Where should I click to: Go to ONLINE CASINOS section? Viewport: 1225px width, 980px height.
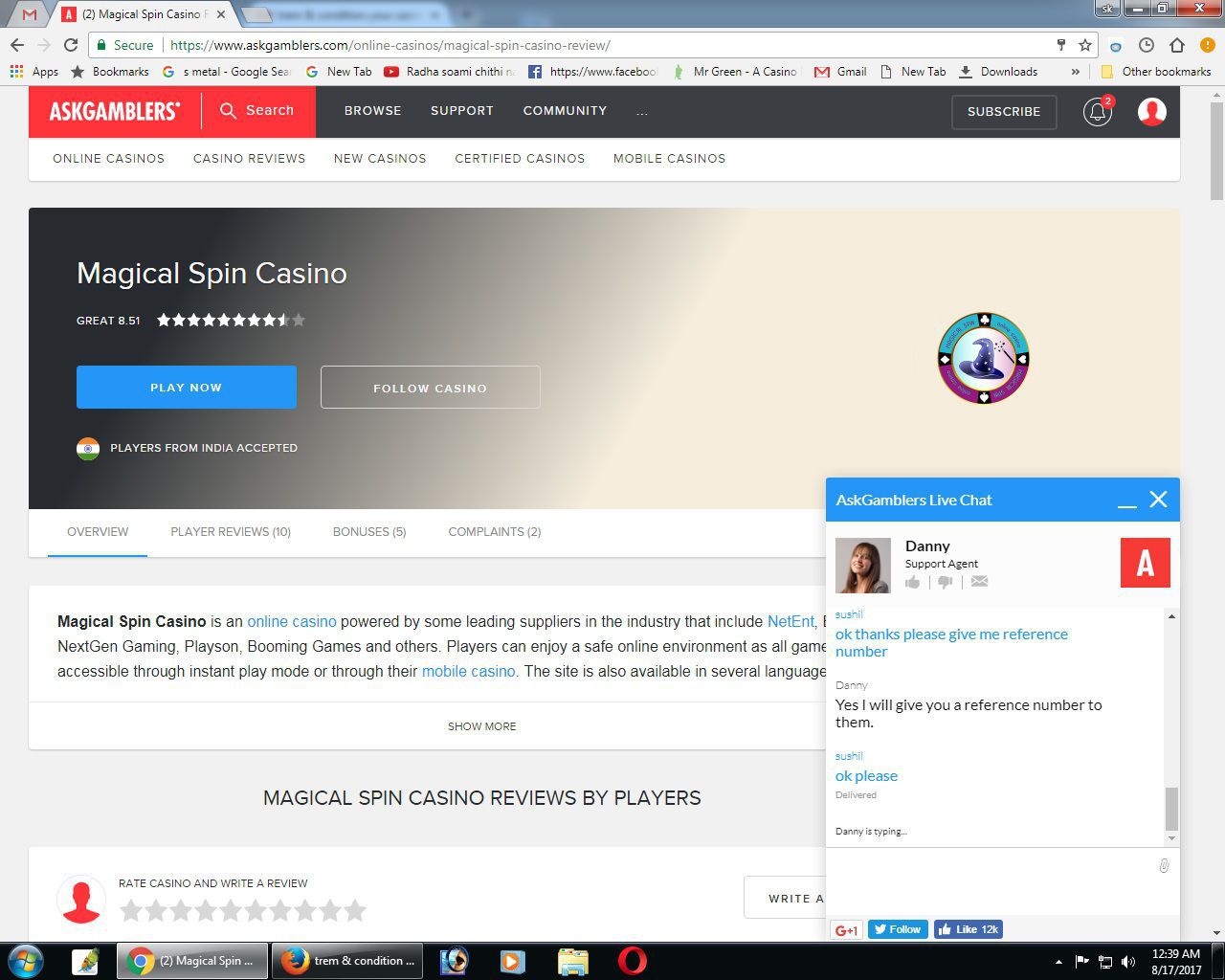pos(108,159)
